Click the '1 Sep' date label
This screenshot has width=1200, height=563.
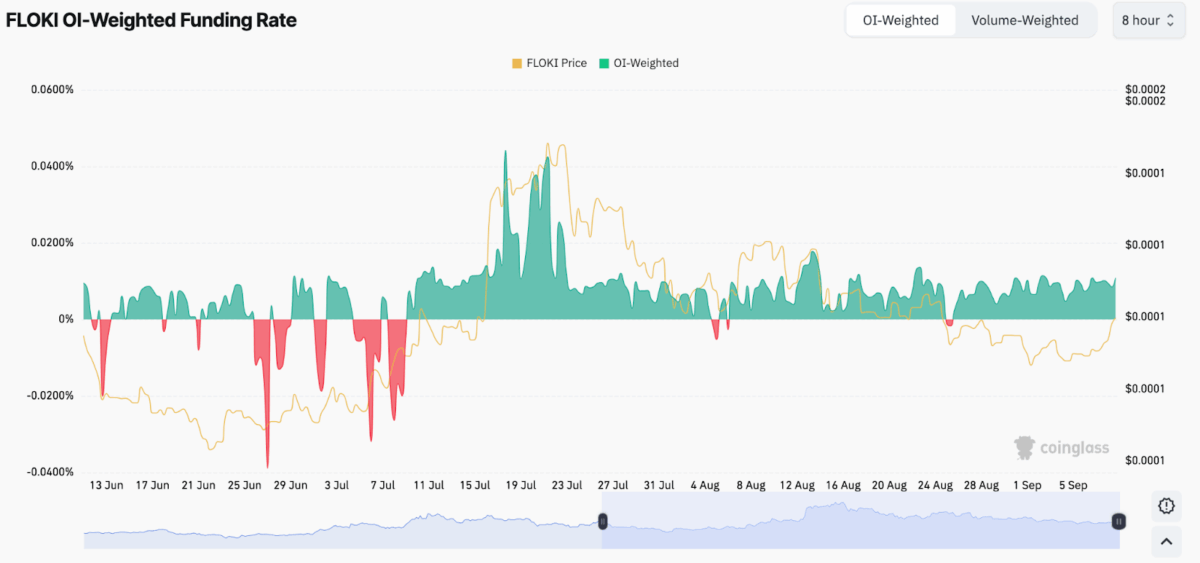1027,485
